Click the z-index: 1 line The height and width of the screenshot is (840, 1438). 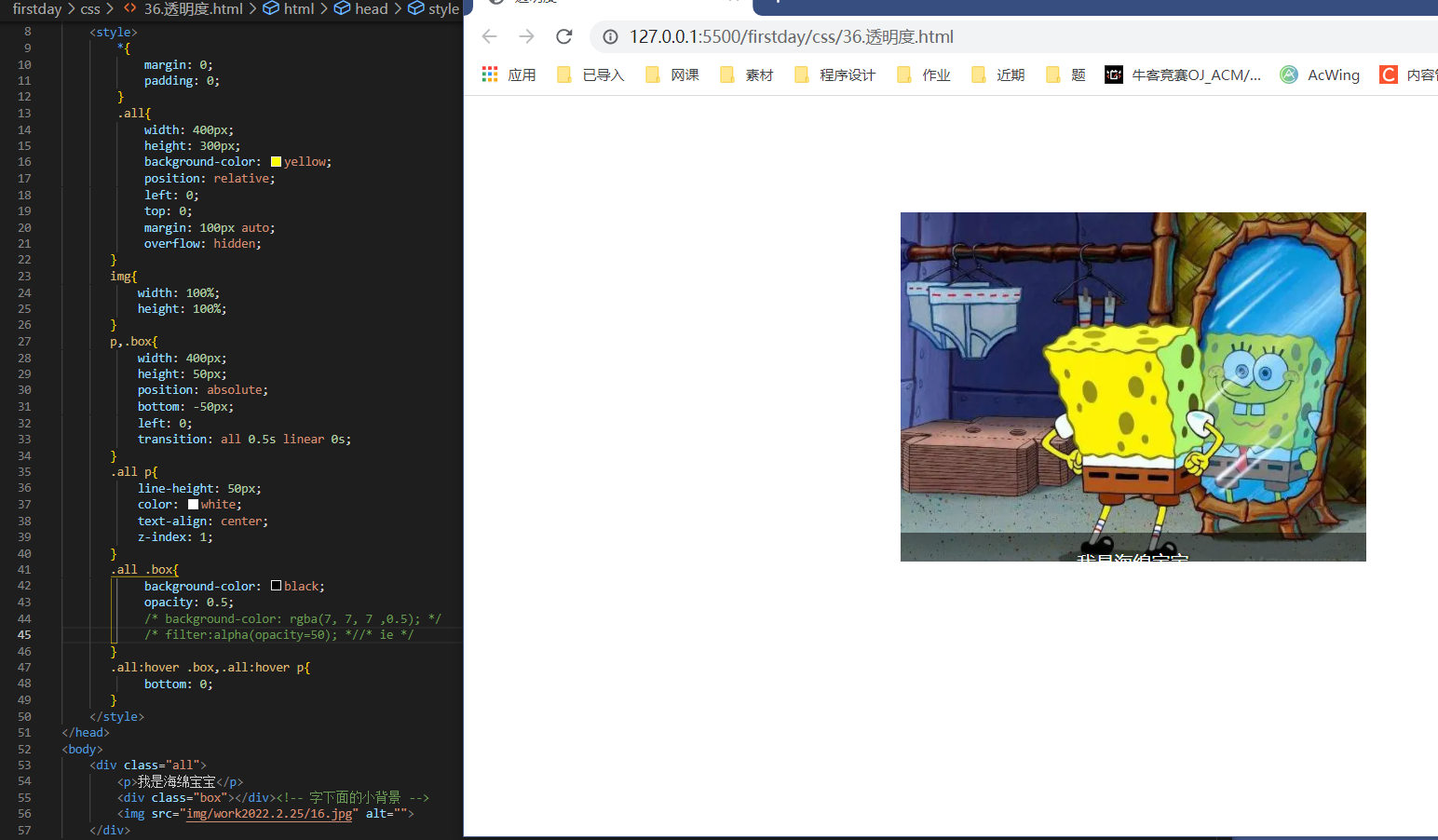tap(175, 537)
